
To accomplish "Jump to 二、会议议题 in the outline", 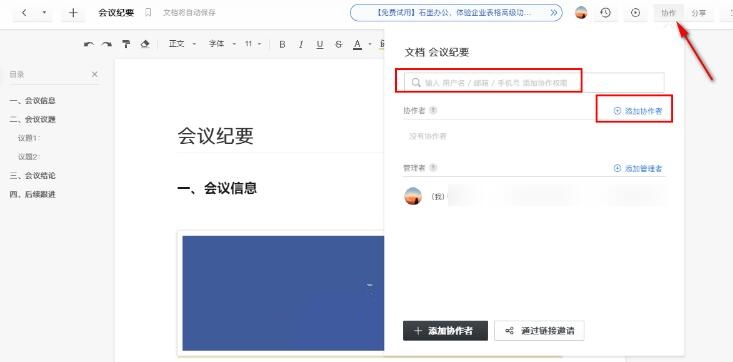I will click(33, 119).
